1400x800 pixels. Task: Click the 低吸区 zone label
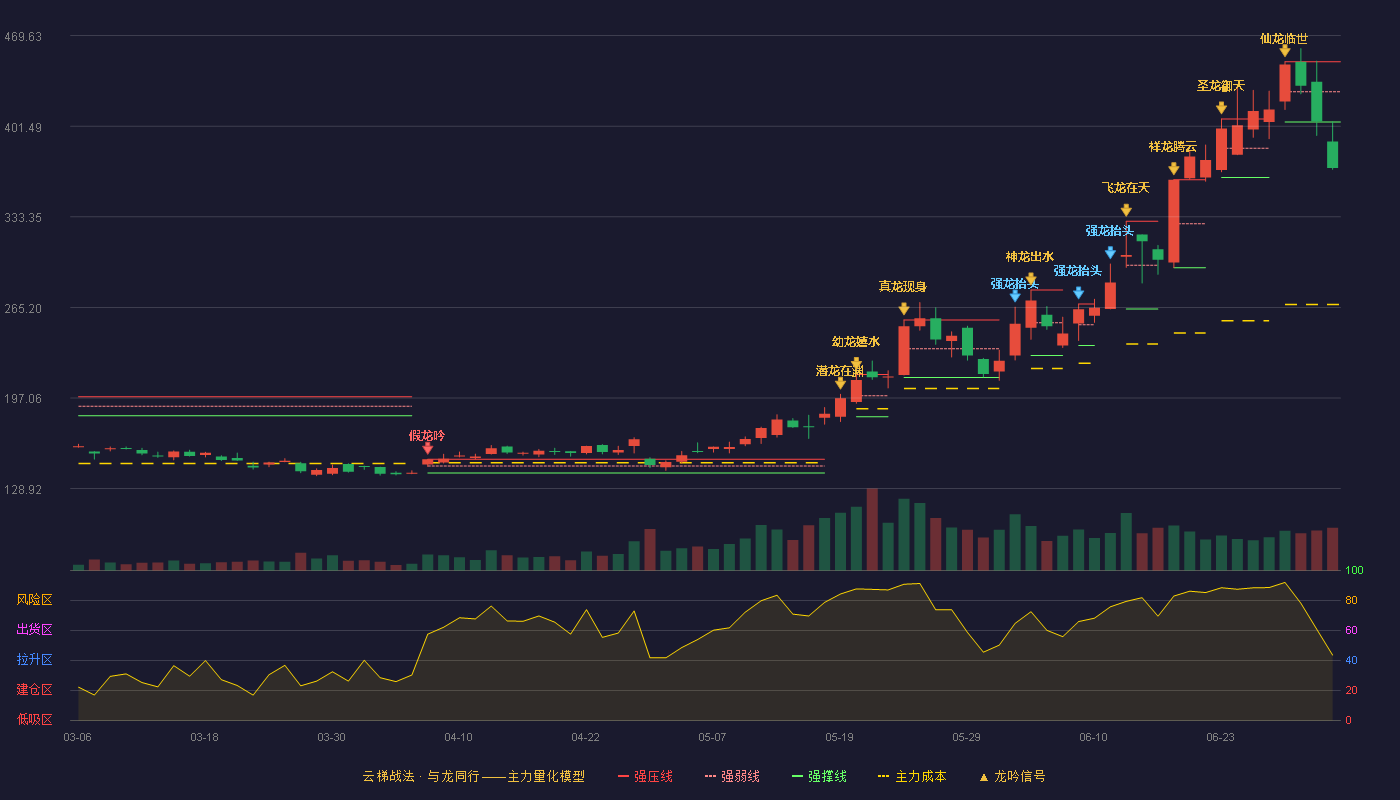(34, 719)
